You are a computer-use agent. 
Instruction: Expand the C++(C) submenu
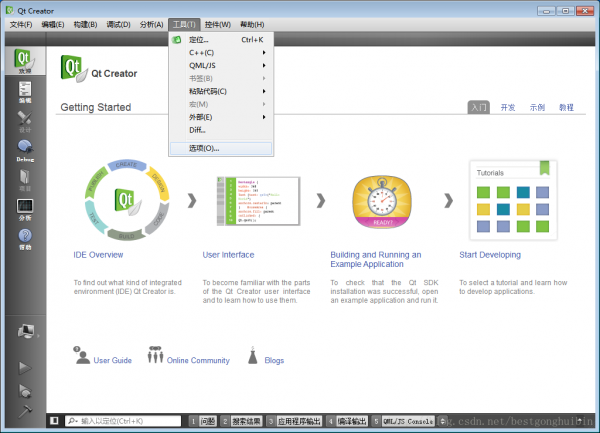[221, 53]
